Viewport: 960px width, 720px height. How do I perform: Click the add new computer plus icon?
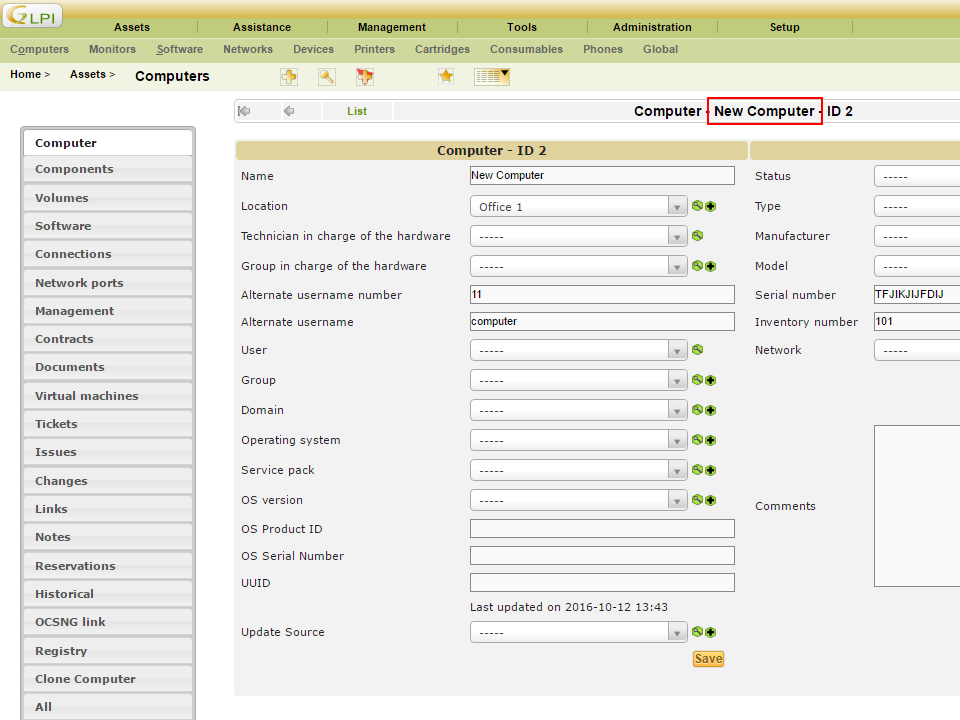pos(289,77)
